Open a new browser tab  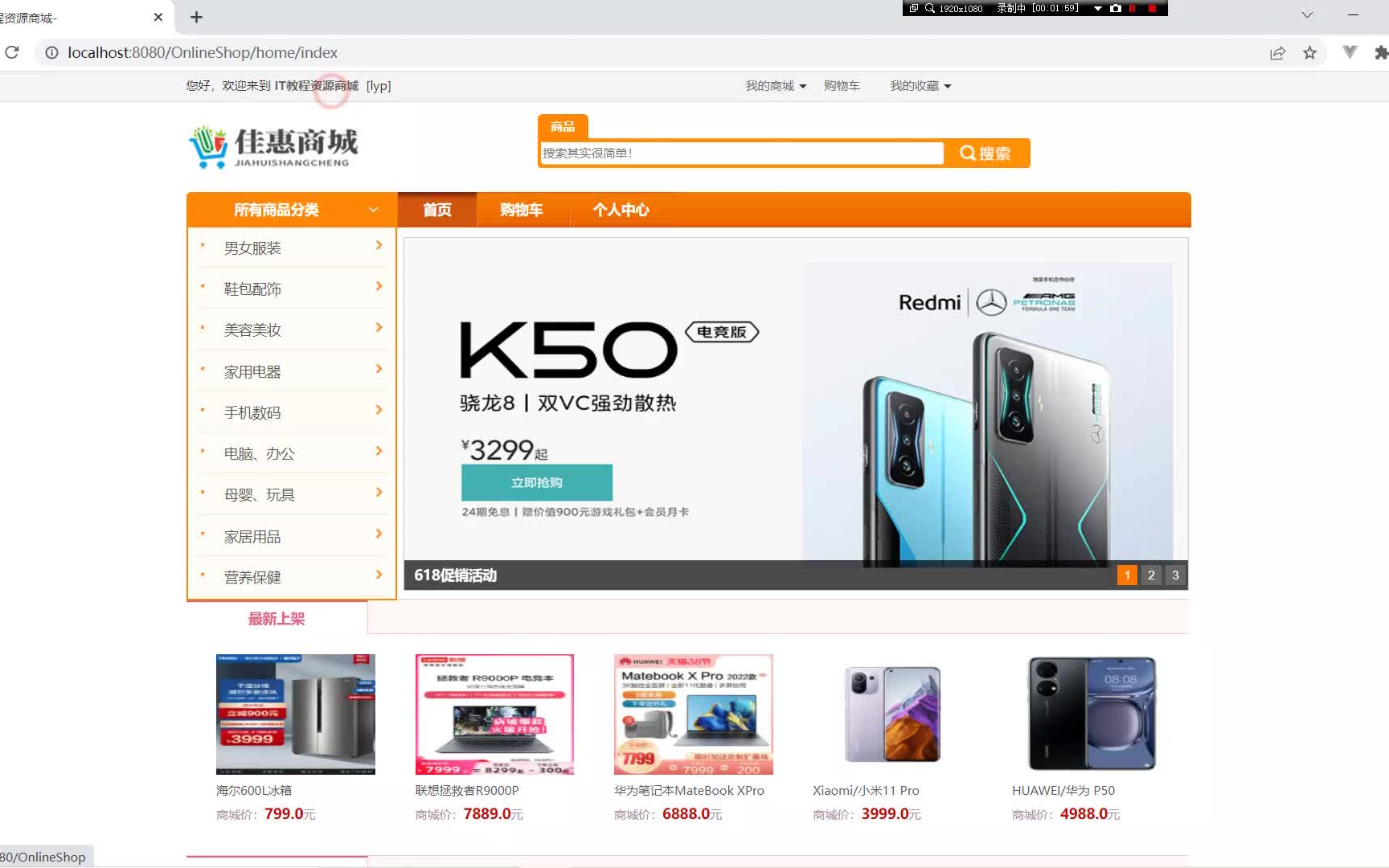click(196, 17)
